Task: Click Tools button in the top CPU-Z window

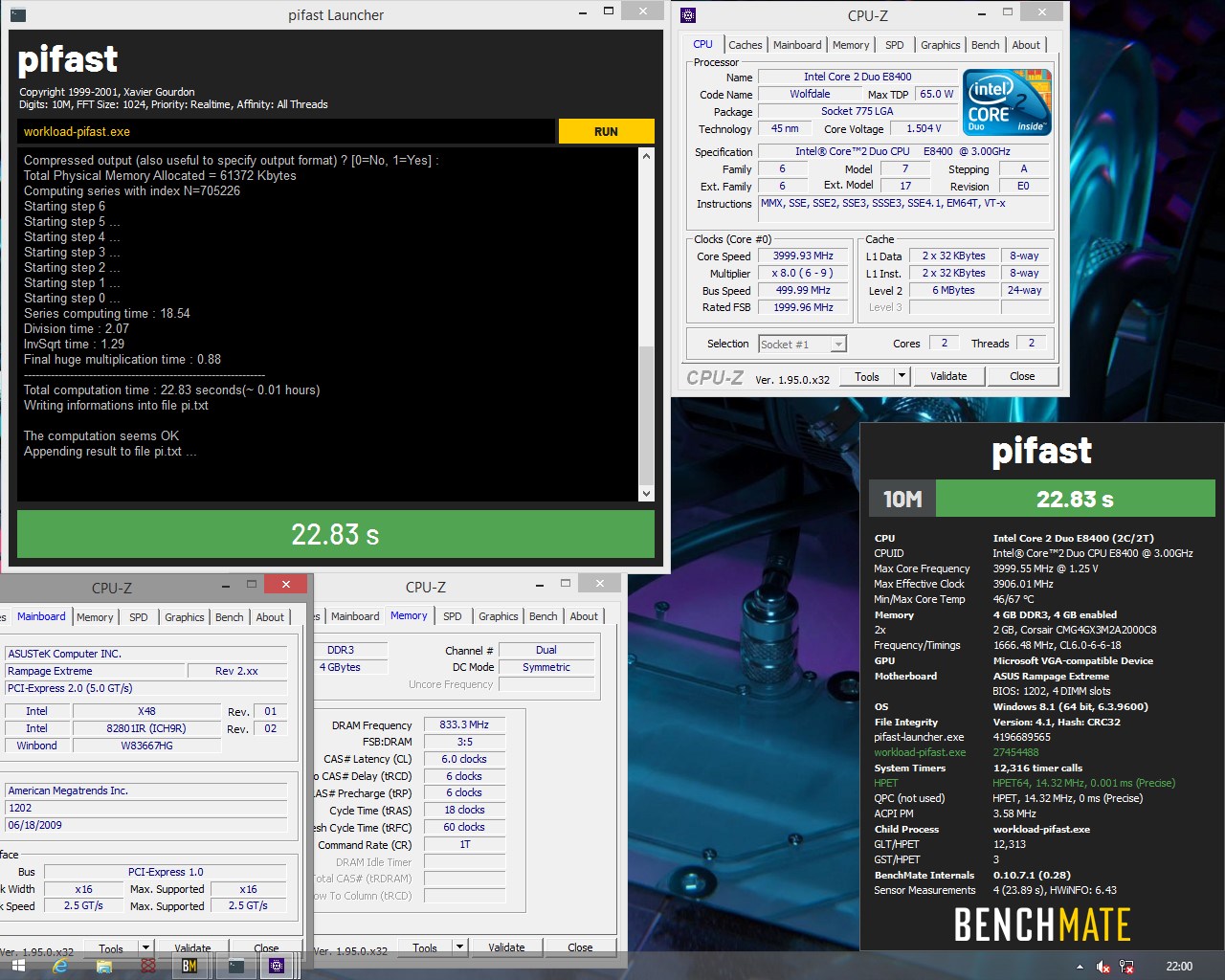Action: pos(867,376)
